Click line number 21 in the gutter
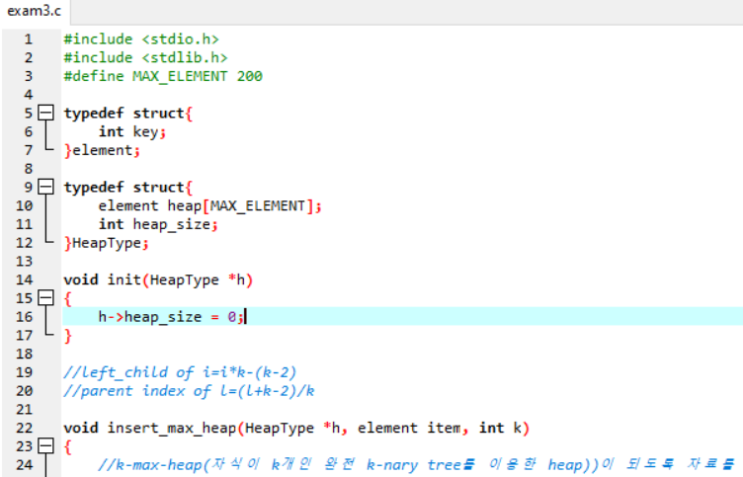Viewport: 743px width, 477px height. tap(24, 409)
